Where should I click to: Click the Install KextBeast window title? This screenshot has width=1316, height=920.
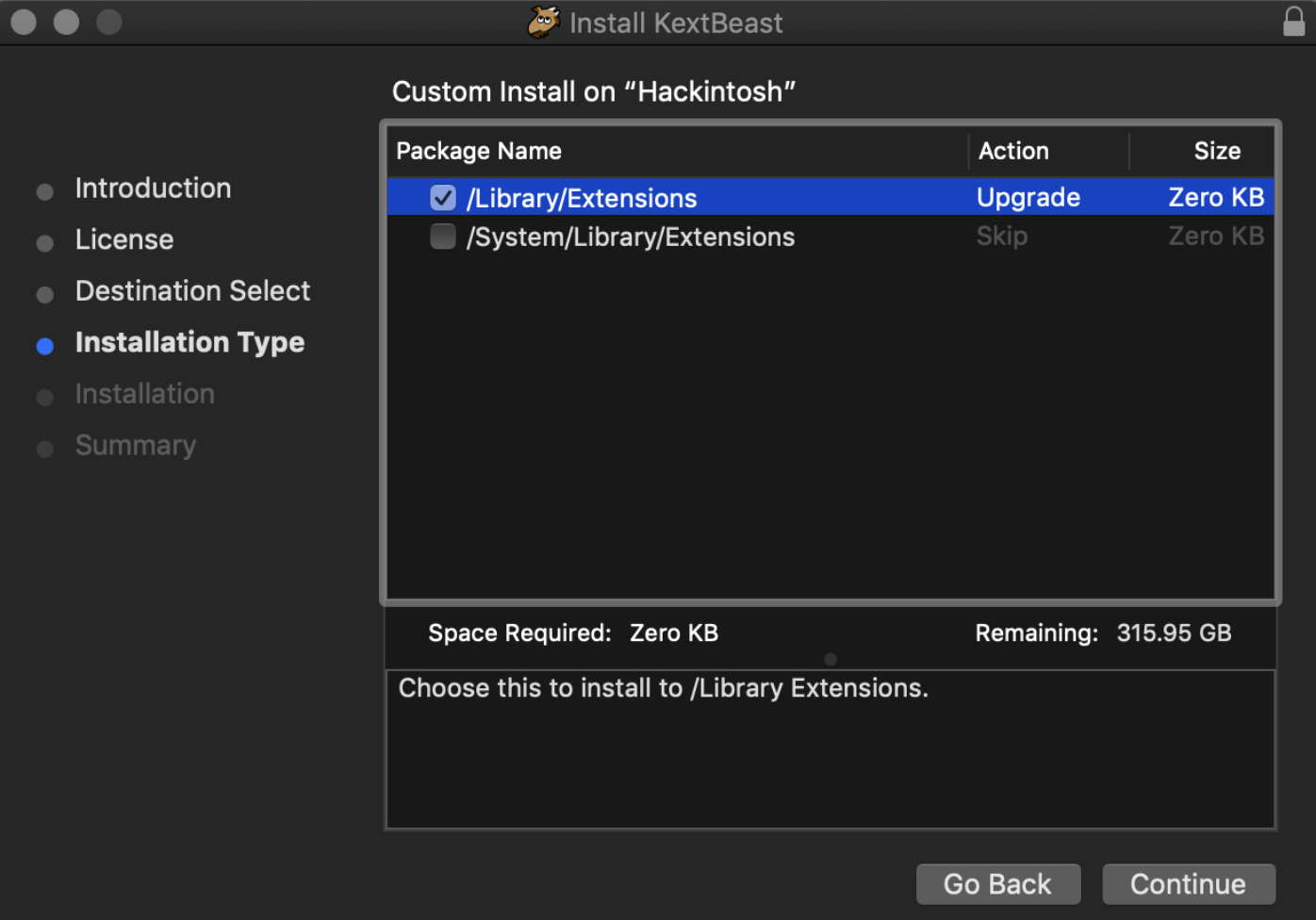[676, 23]
